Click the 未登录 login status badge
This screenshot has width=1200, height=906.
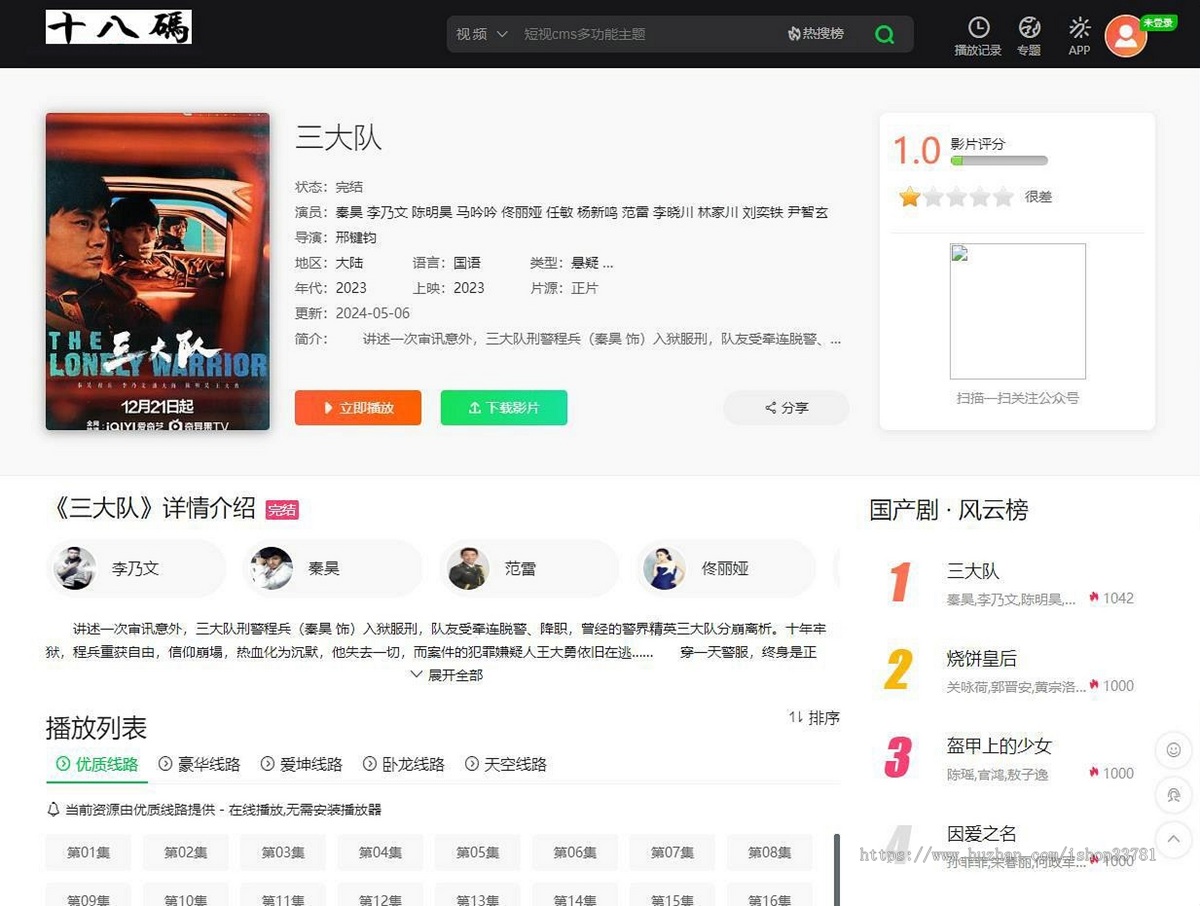click(1158, 22)
